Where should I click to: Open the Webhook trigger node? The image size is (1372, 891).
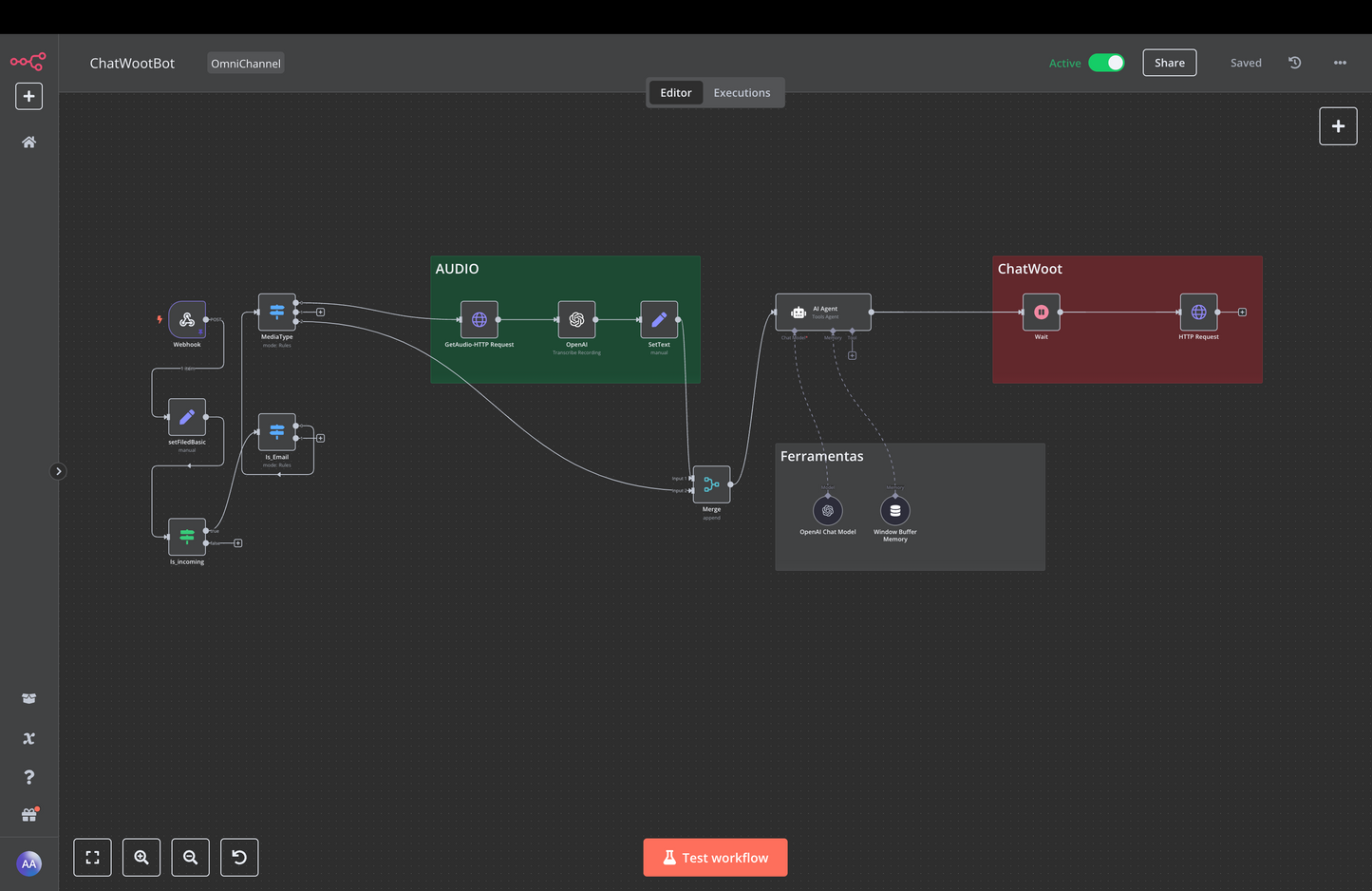click(x=187, y=320)
